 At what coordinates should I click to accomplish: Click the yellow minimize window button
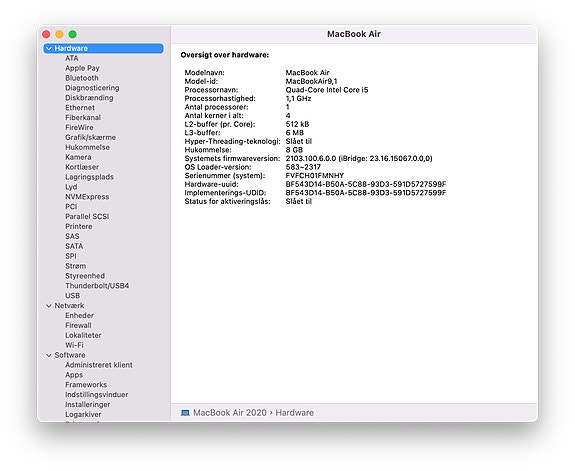point(59,34)
